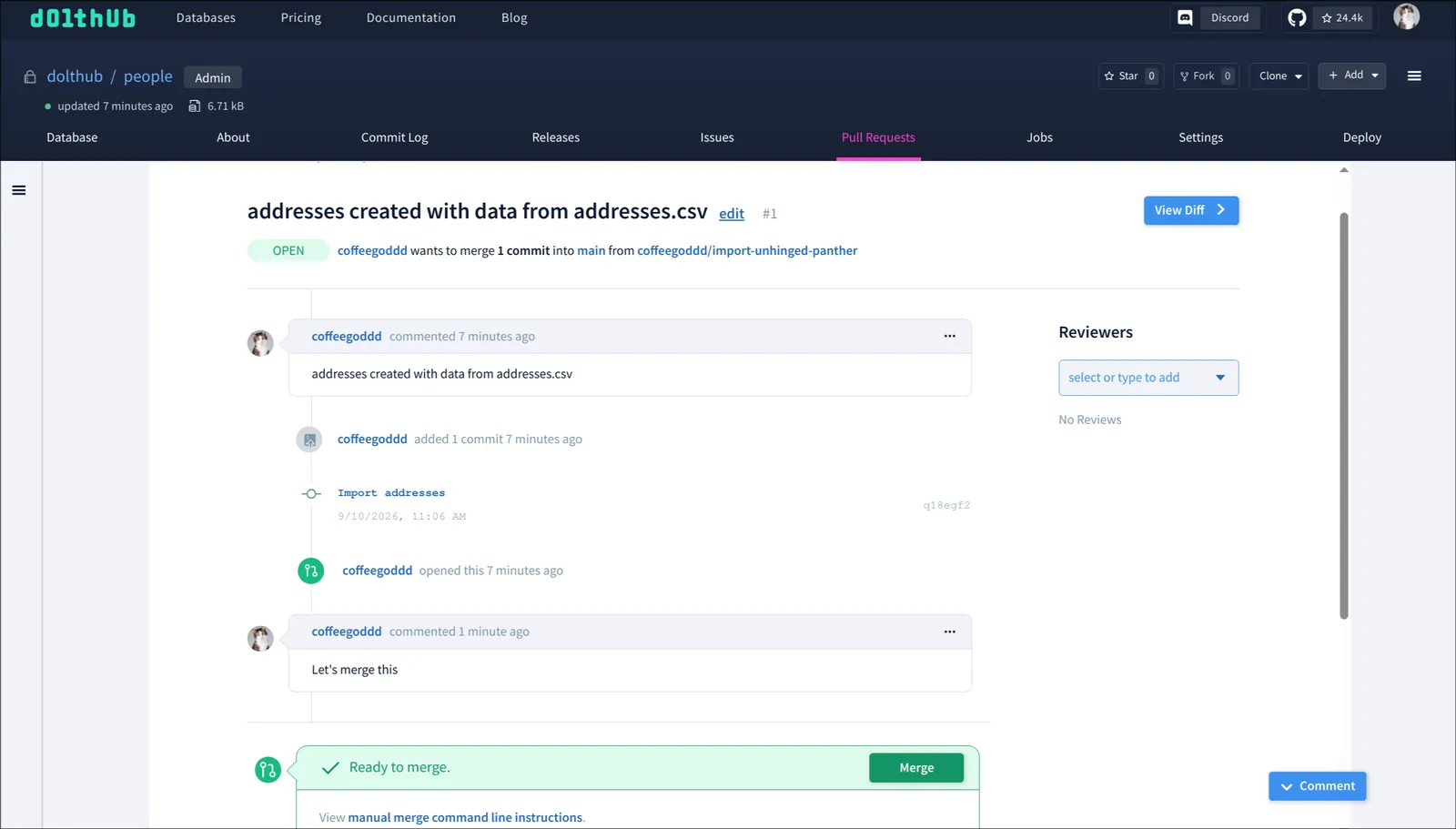Click the green merge icon beside Ready to merge
The height and width of the screenshot is (829, 1456).
pyautogui.click(x=268, y=770)
